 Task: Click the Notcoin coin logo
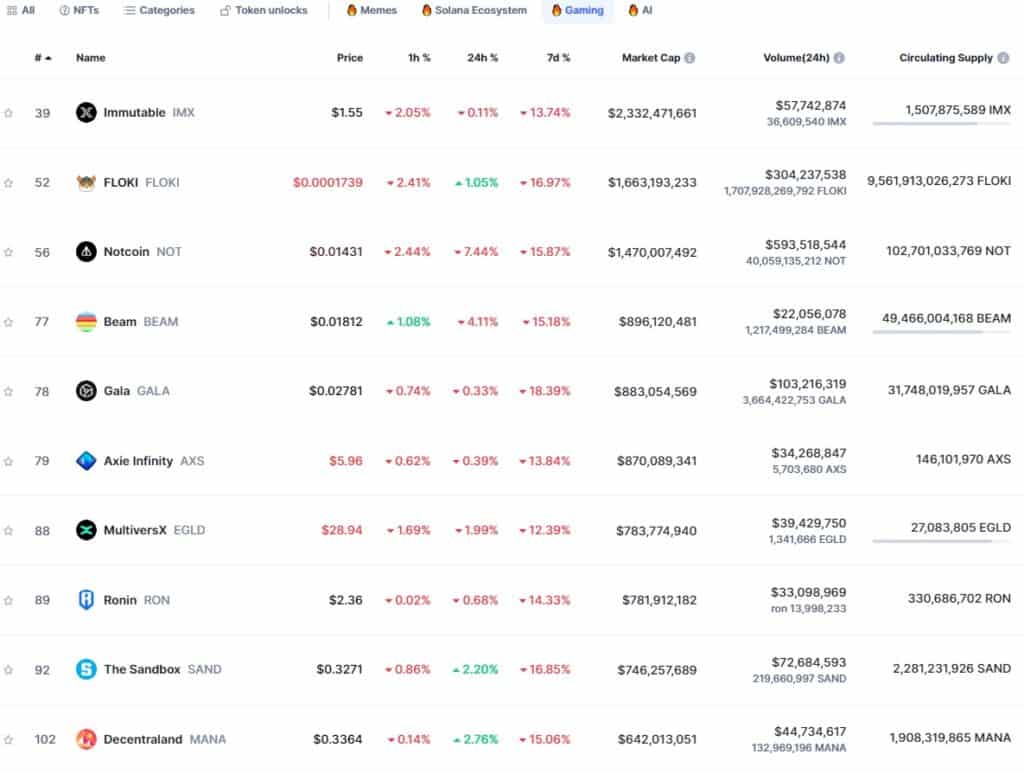86,252
